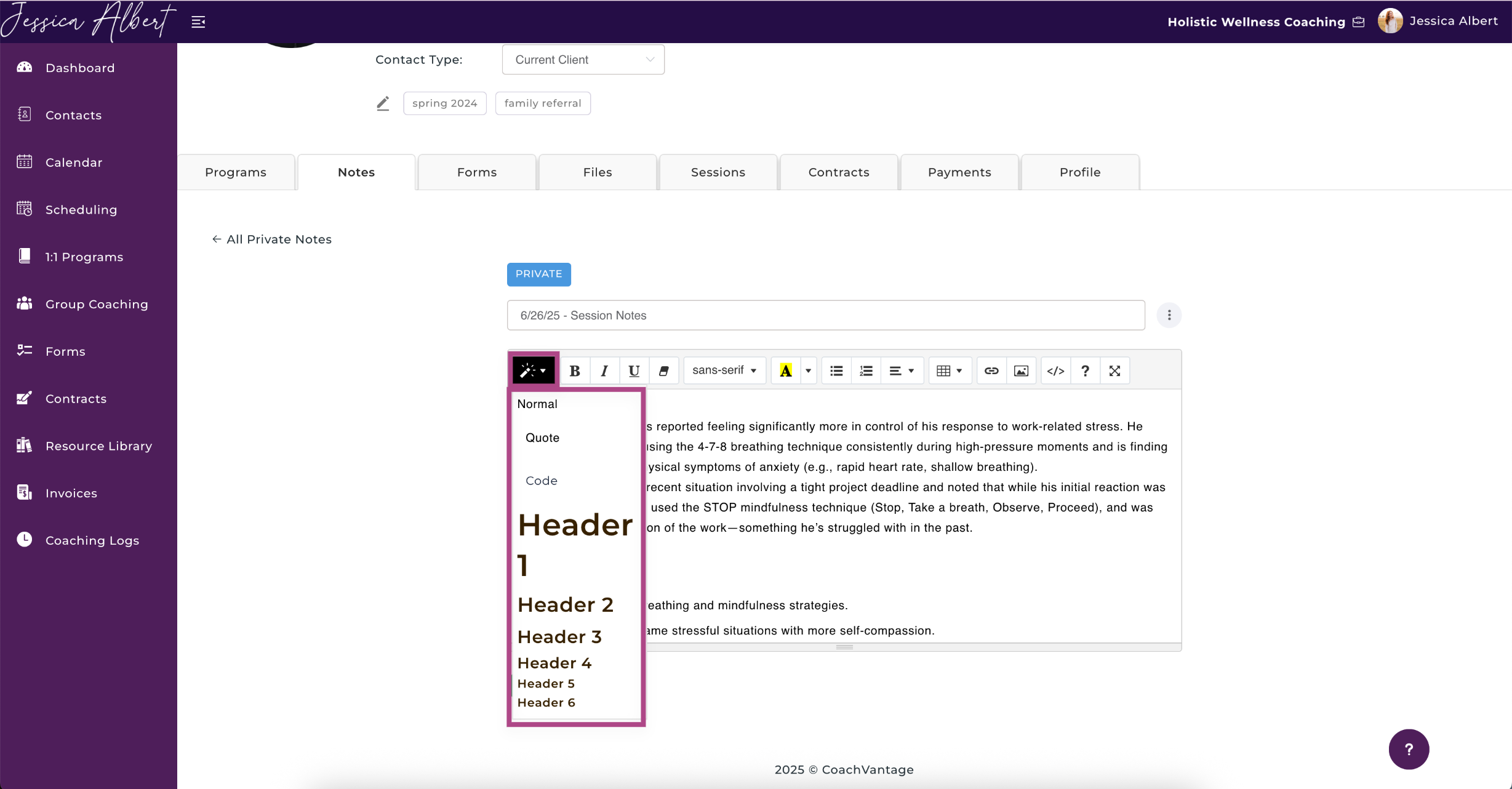Viewport: 1512px width, 789px height.
Task: Toggle bold formatting in the editor
Action: tap(575, 370)
